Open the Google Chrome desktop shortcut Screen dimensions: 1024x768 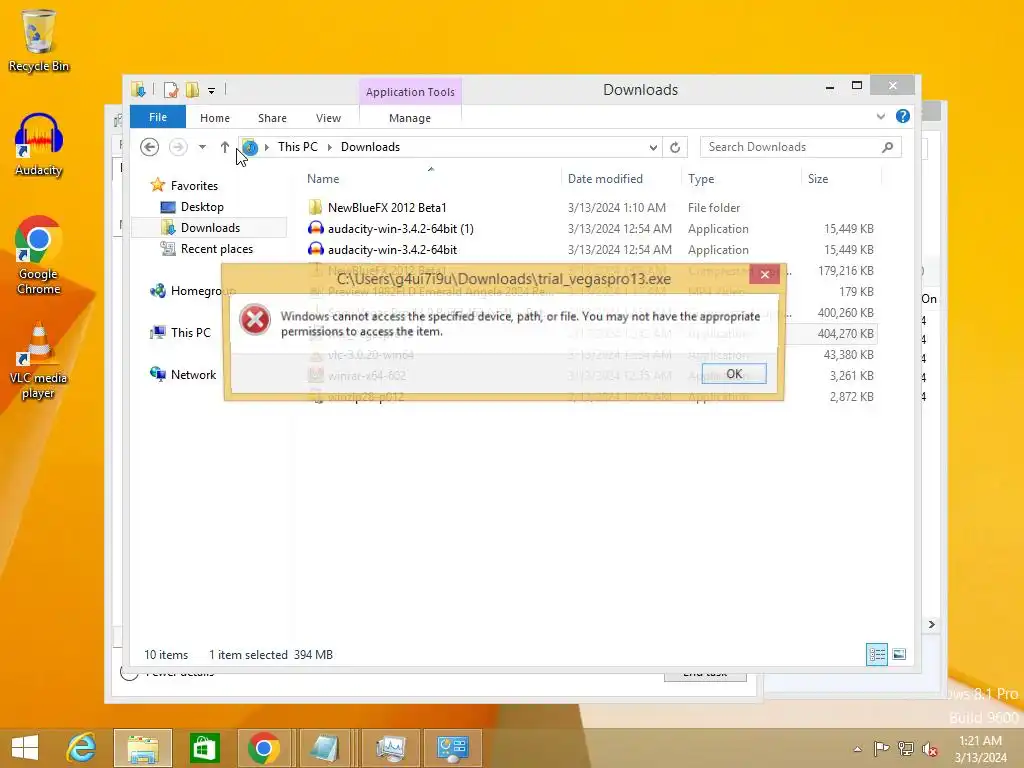[39, 255]
